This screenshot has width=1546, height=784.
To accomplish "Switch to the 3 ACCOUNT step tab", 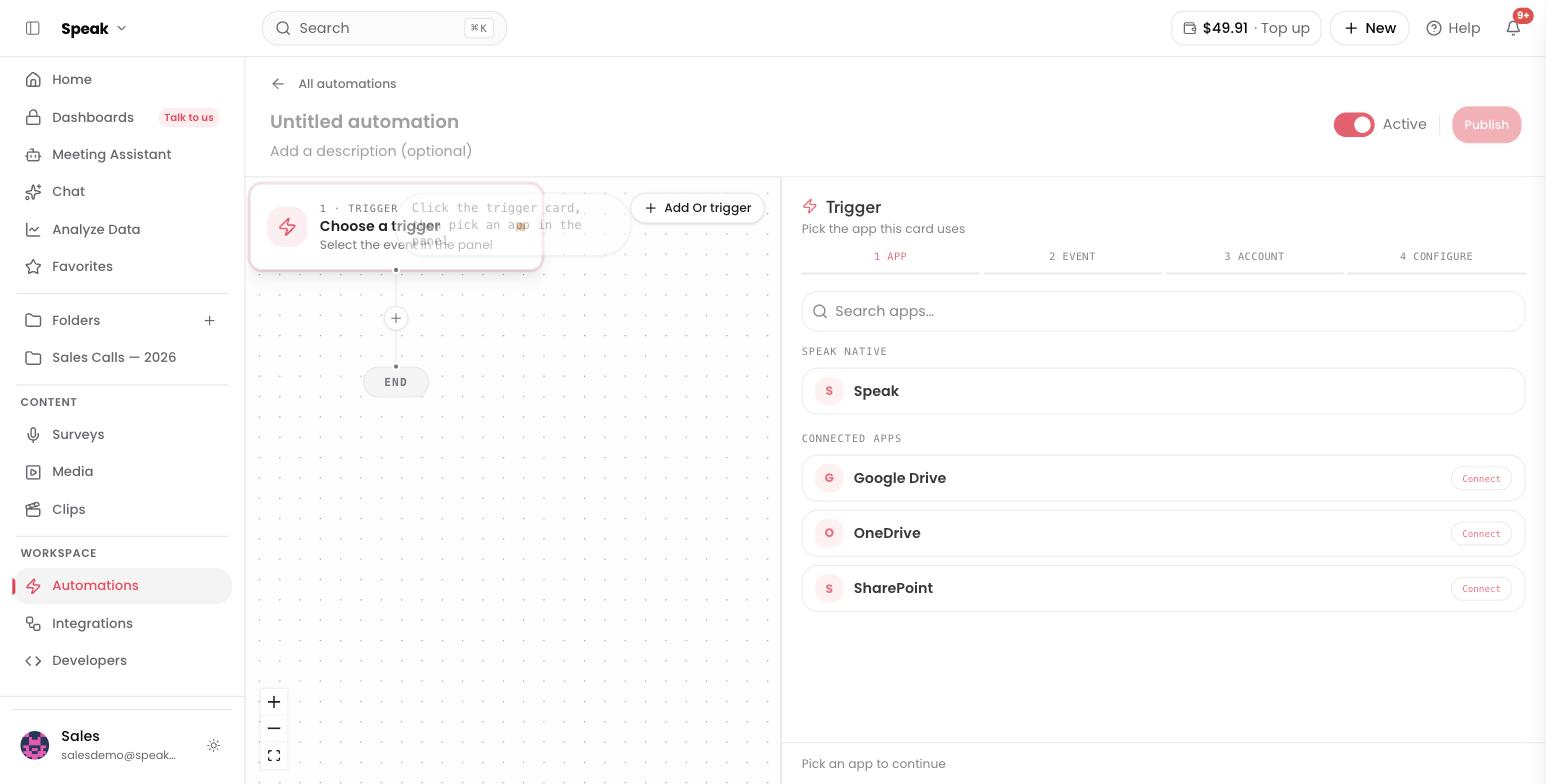I will pos(1254,258).
